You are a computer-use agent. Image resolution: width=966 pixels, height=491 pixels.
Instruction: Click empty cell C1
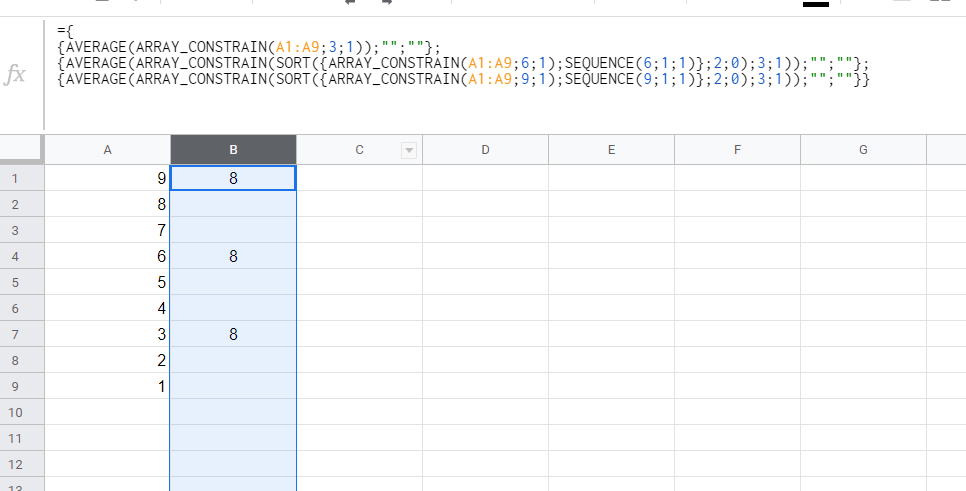coord(359,178)
